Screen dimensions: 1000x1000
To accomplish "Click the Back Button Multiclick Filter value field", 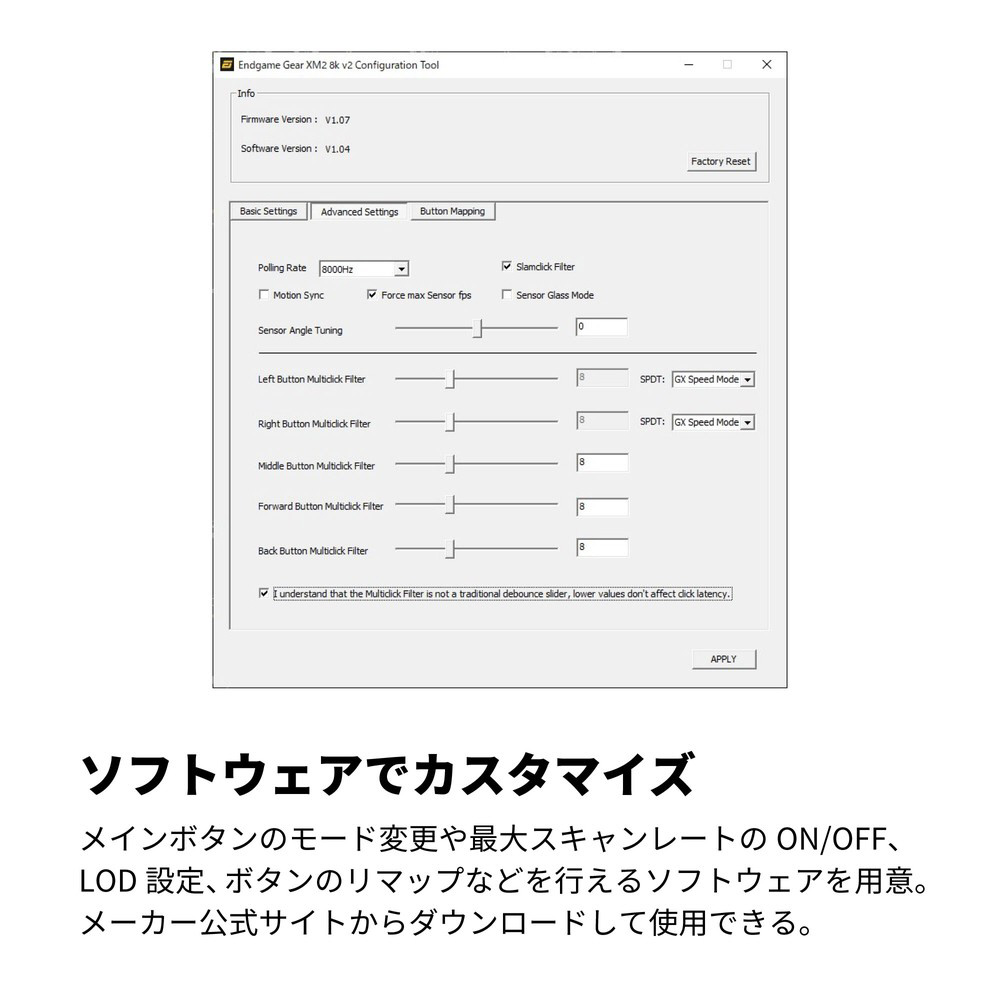I will [x=602, y=548].
